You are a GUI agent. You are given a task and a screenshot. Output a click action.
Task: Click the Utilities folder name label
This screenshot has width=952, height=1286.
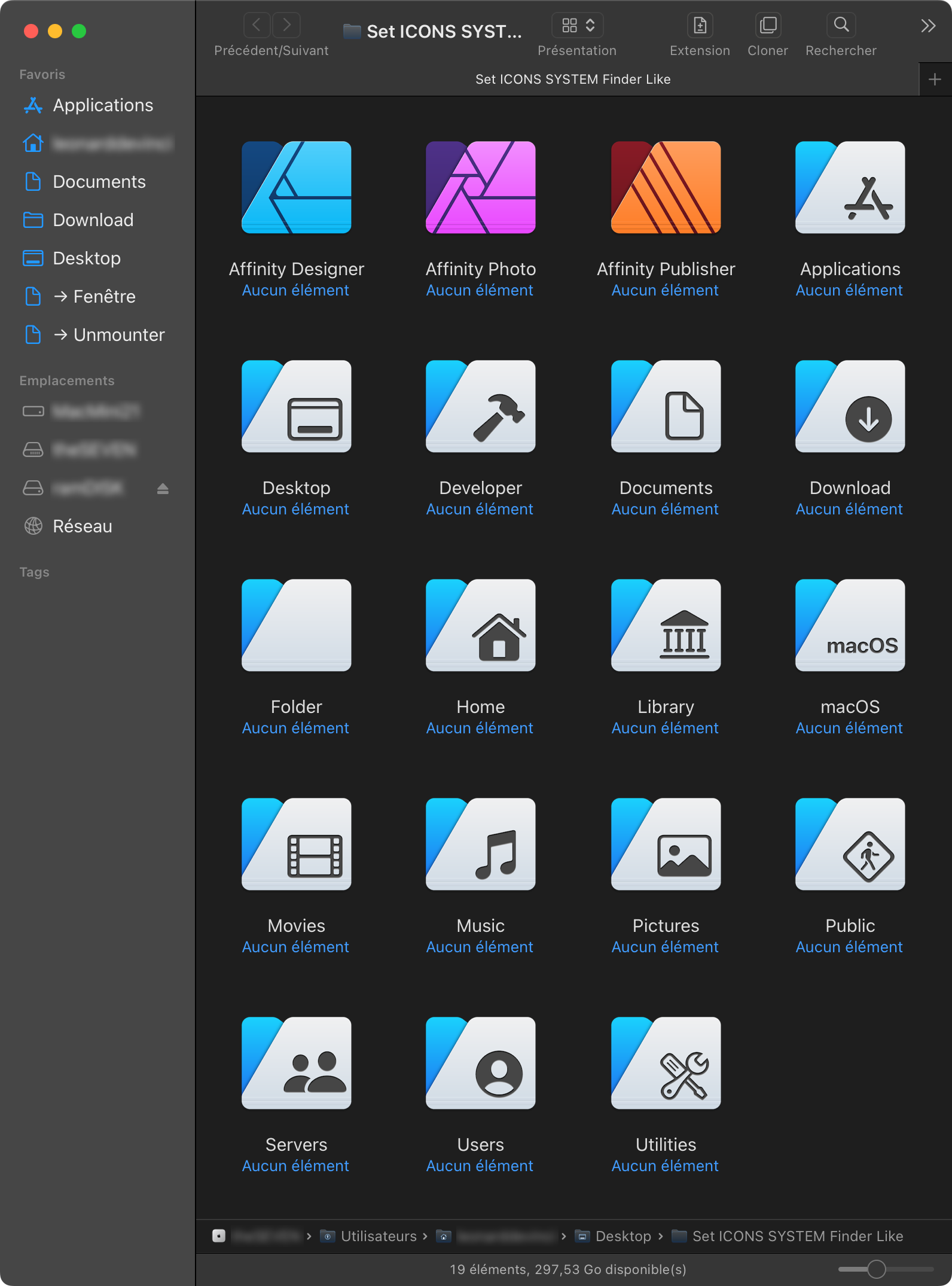tap(666, 1145)
